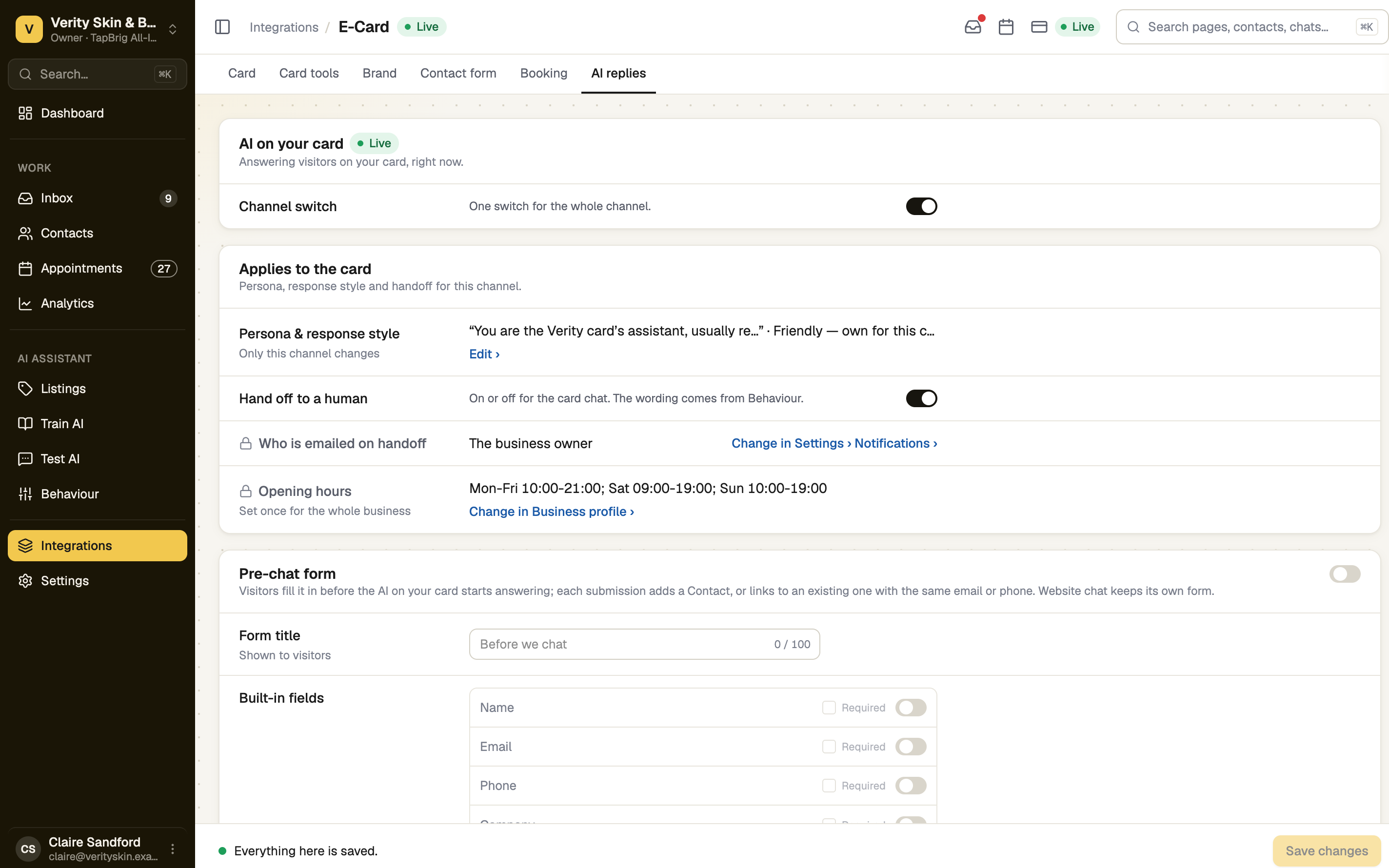Click the Behaviour sliders icon
Image resolution: width=1389 pixels, height=868 pixels.
click(x=25, y=493)
